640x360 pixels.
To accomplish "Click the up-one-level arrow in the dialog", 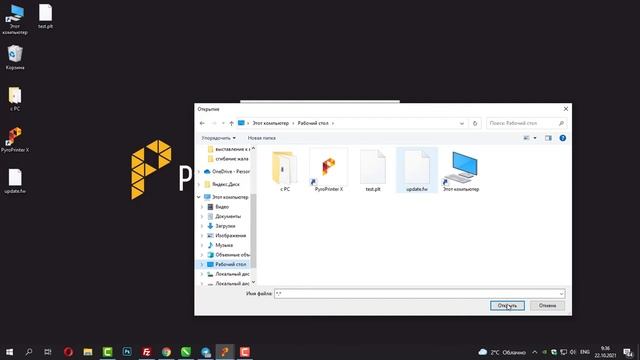I will (231, 123).
